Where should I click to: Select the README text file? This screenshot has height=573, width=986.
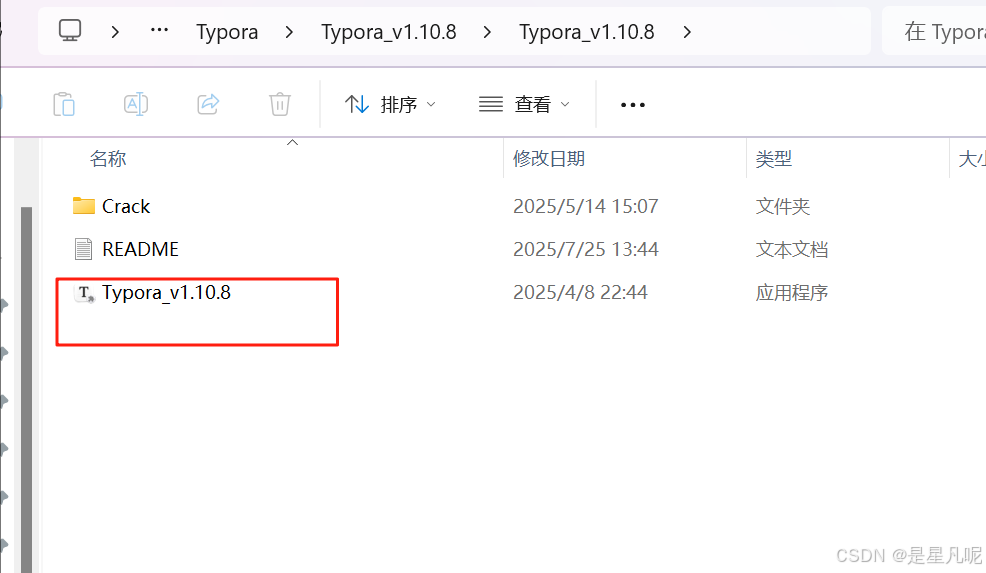pos(140,249)
